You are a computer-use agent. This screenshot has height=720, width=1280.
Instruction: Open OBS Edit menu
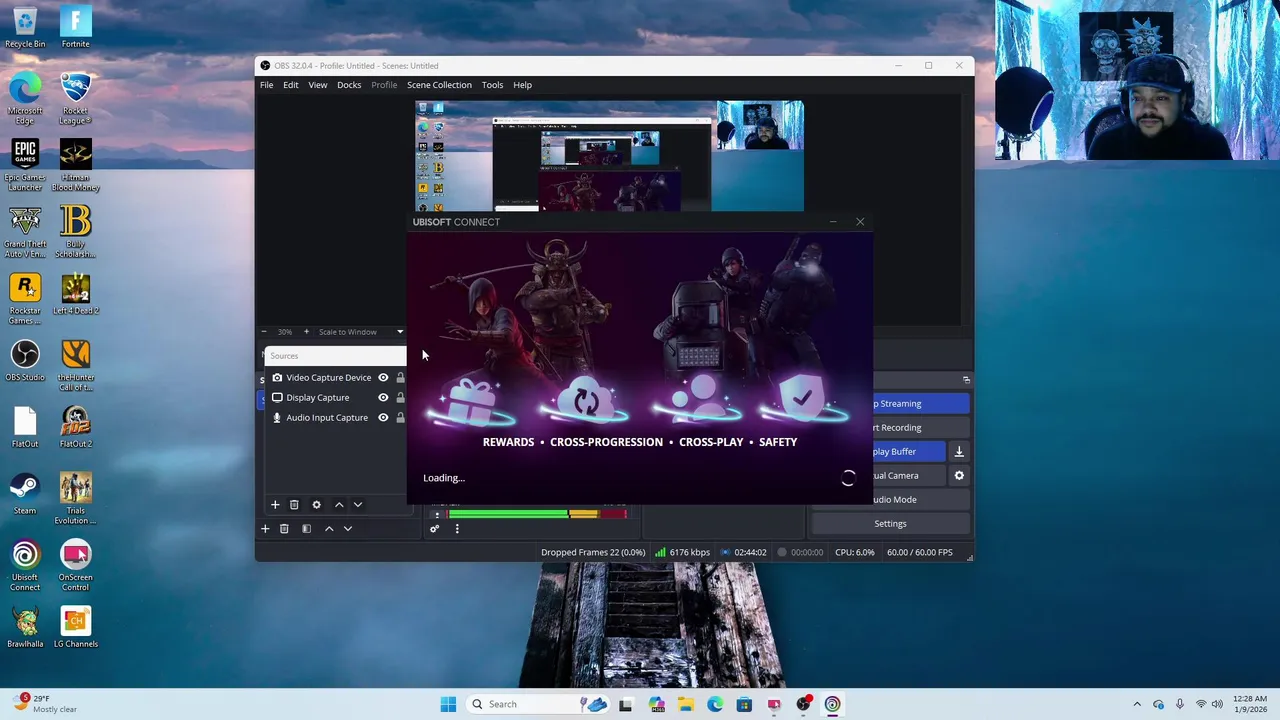(x=291, y=85)
